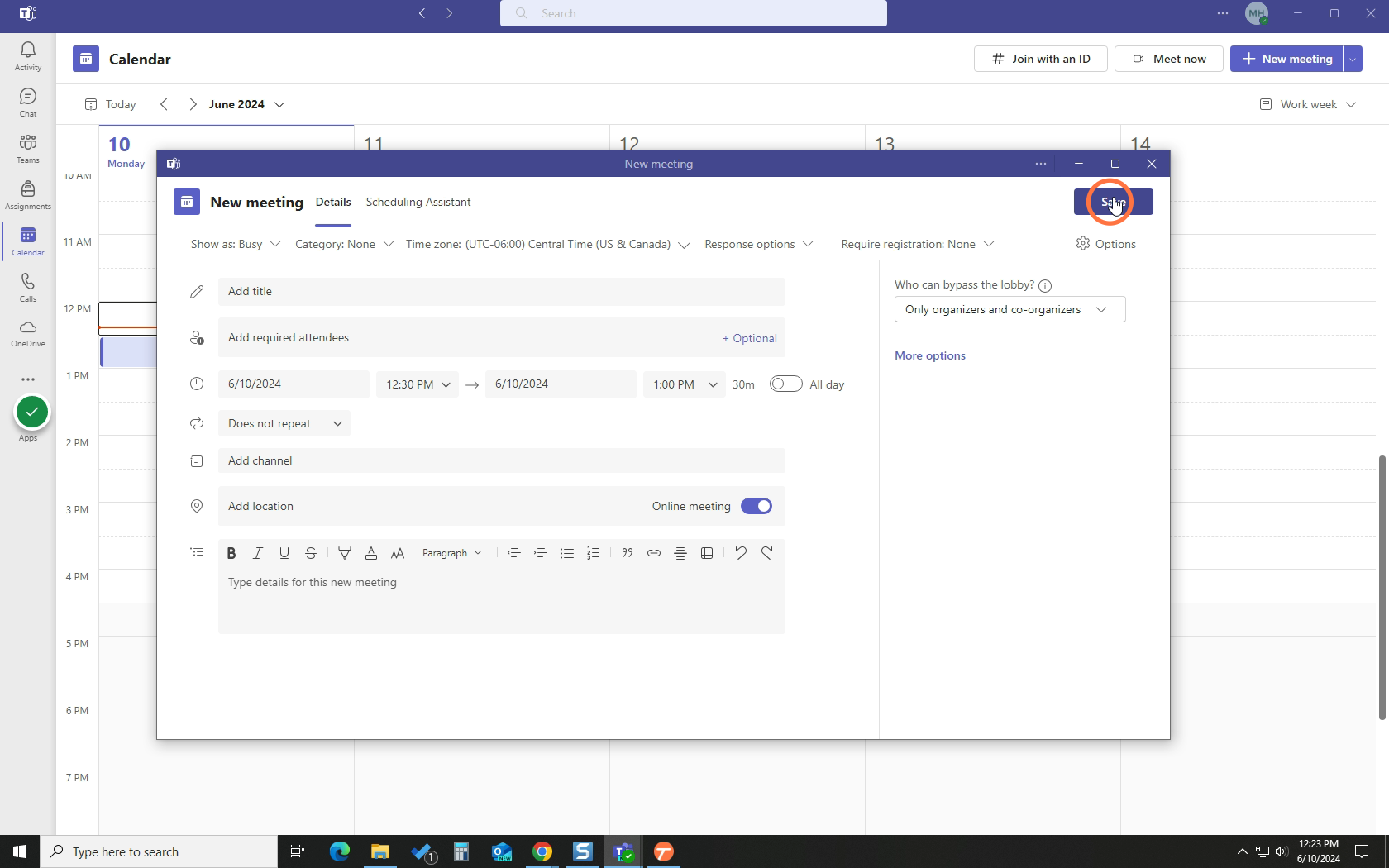Open the June 2024 month picker
The width and height of the screenshot is (1389, 868).
coord(246,104)
